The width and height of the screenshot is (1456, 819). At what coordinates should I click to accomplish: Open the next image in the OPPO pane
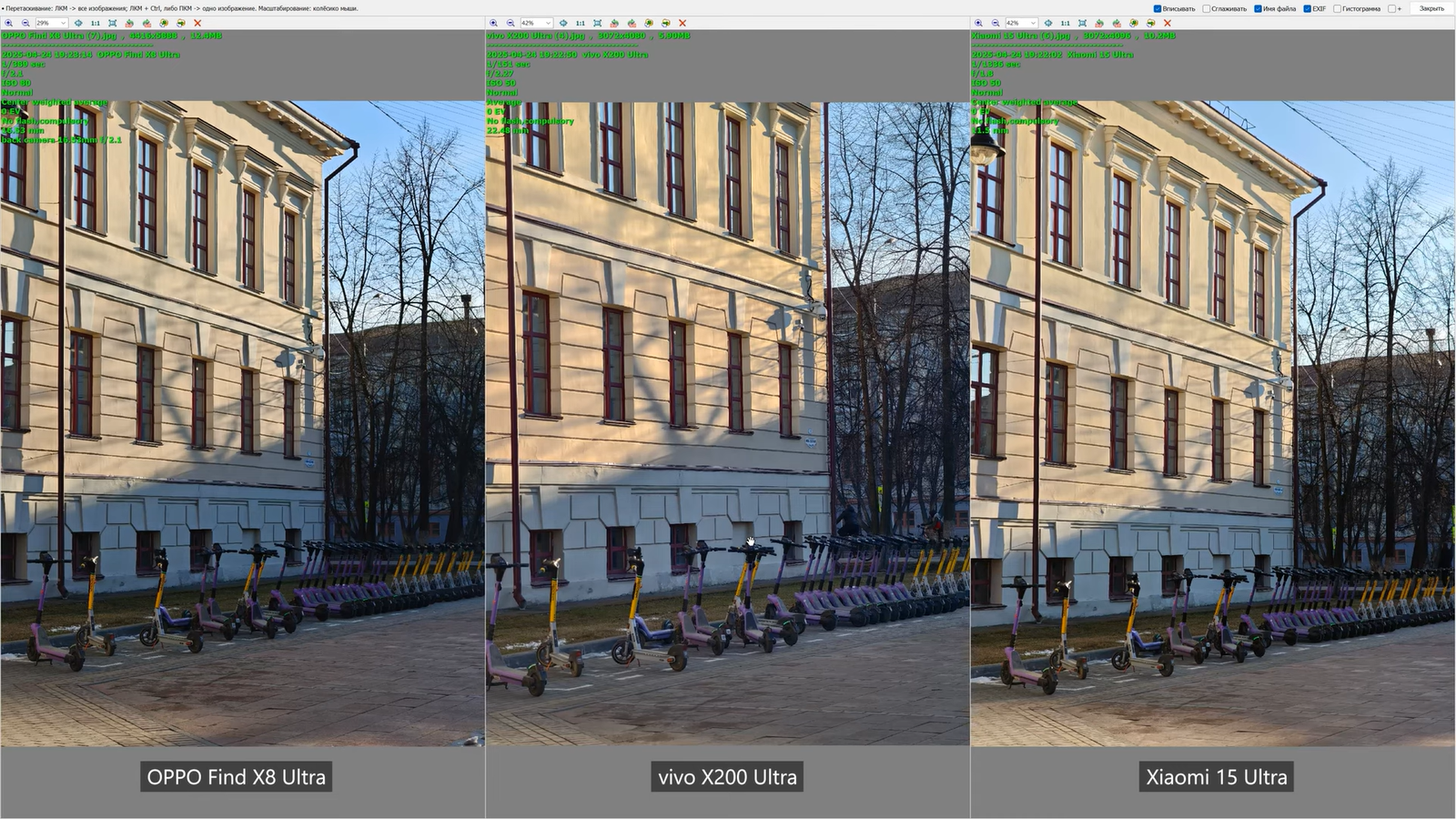point(181,23)
